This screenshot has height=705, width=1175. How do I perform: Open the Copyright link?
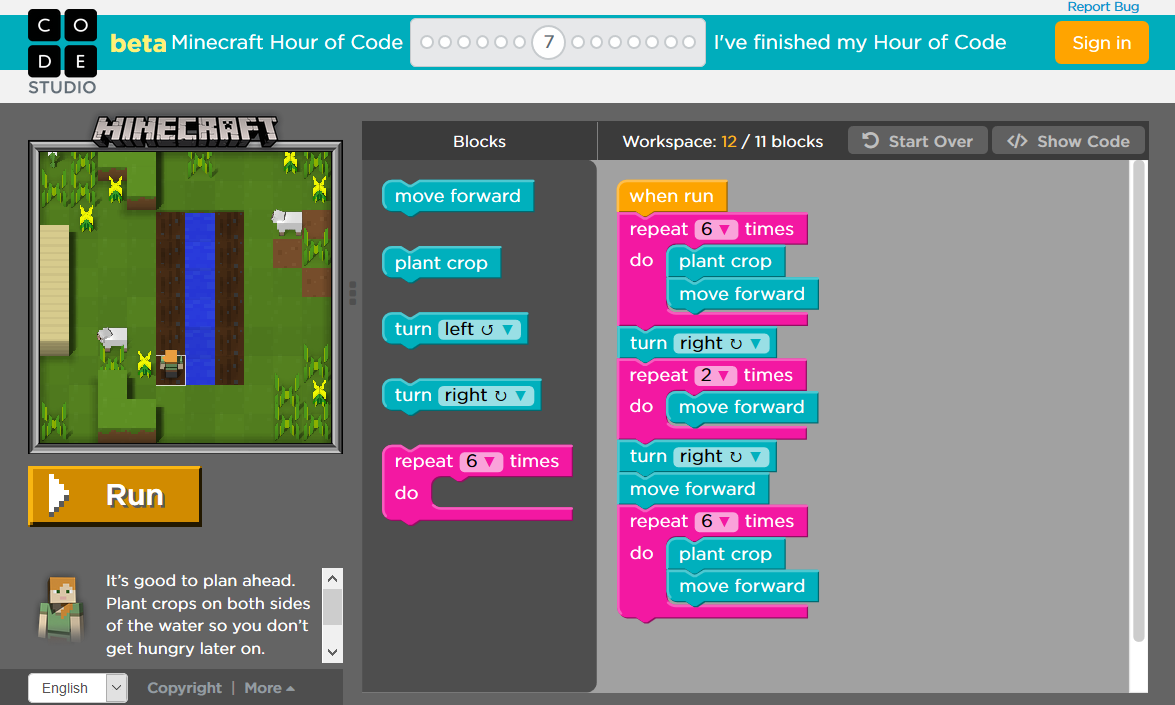tap(184, 688)
